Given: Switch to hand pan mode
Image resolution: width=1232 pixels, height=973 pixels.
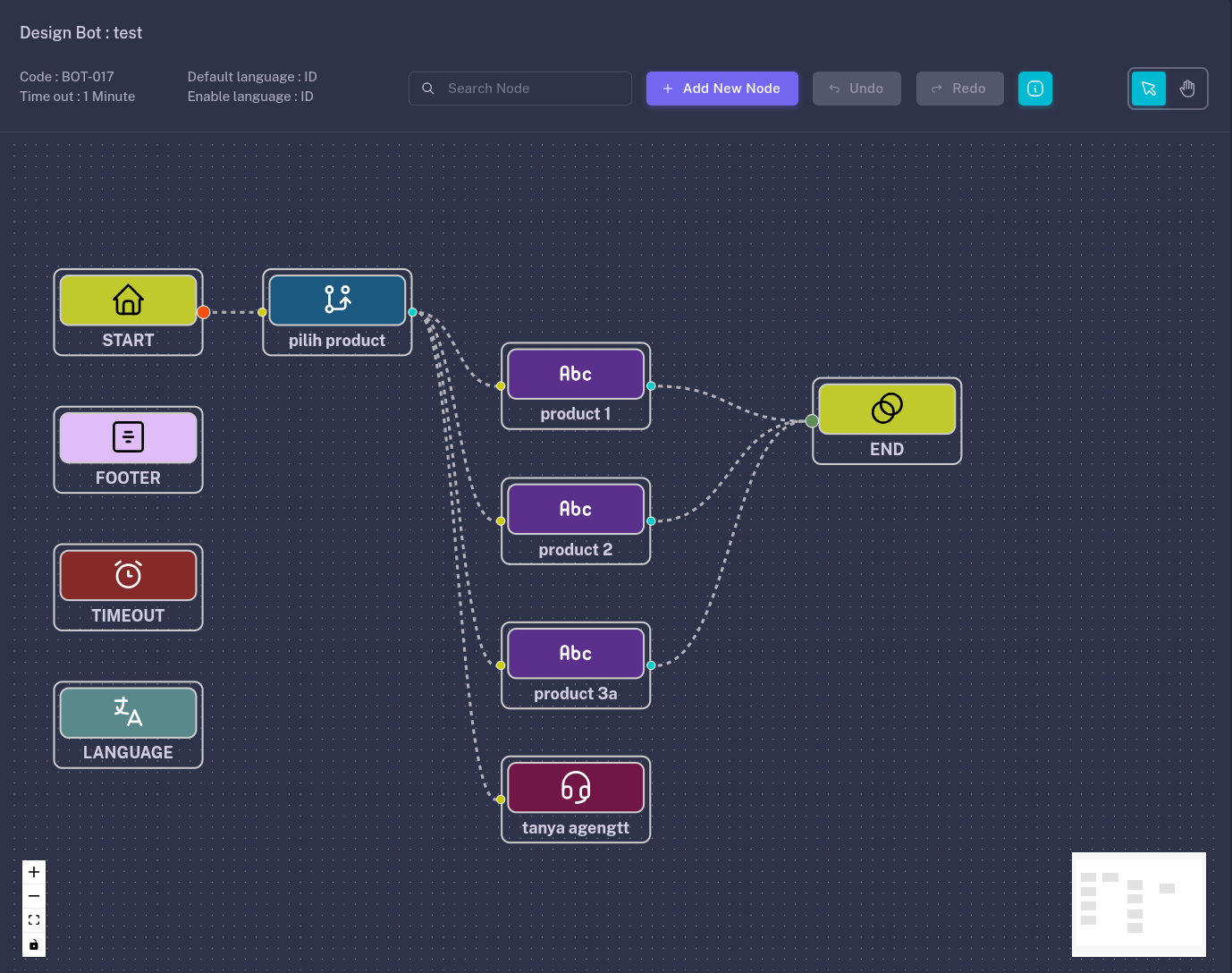Looking at the screenshot, I should 1187,89.
